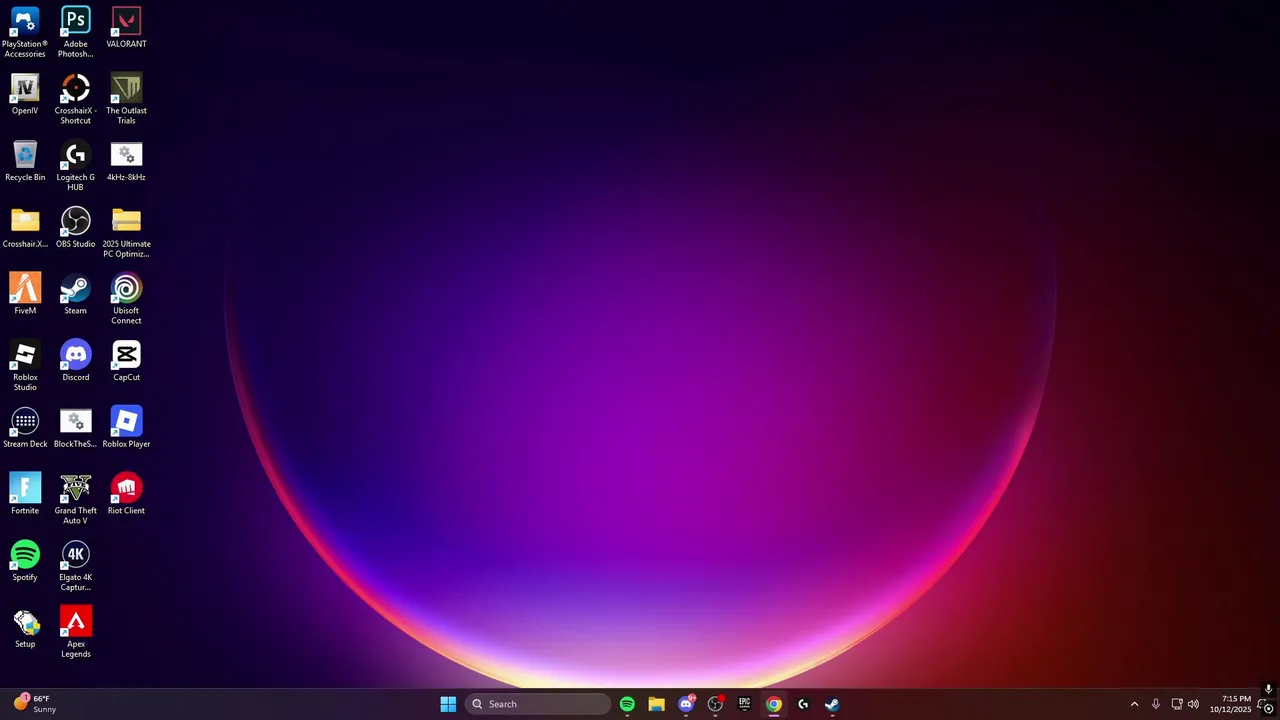Select CrosshairX - Shortcut icon
Screen dimensions: 1280x720
(x=75, y=99)
